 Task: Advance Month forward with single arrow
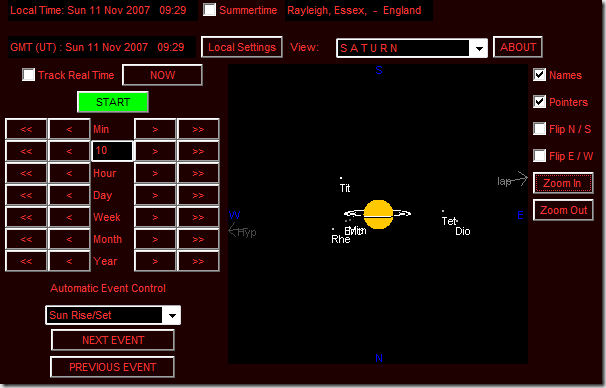click(155, 239)
